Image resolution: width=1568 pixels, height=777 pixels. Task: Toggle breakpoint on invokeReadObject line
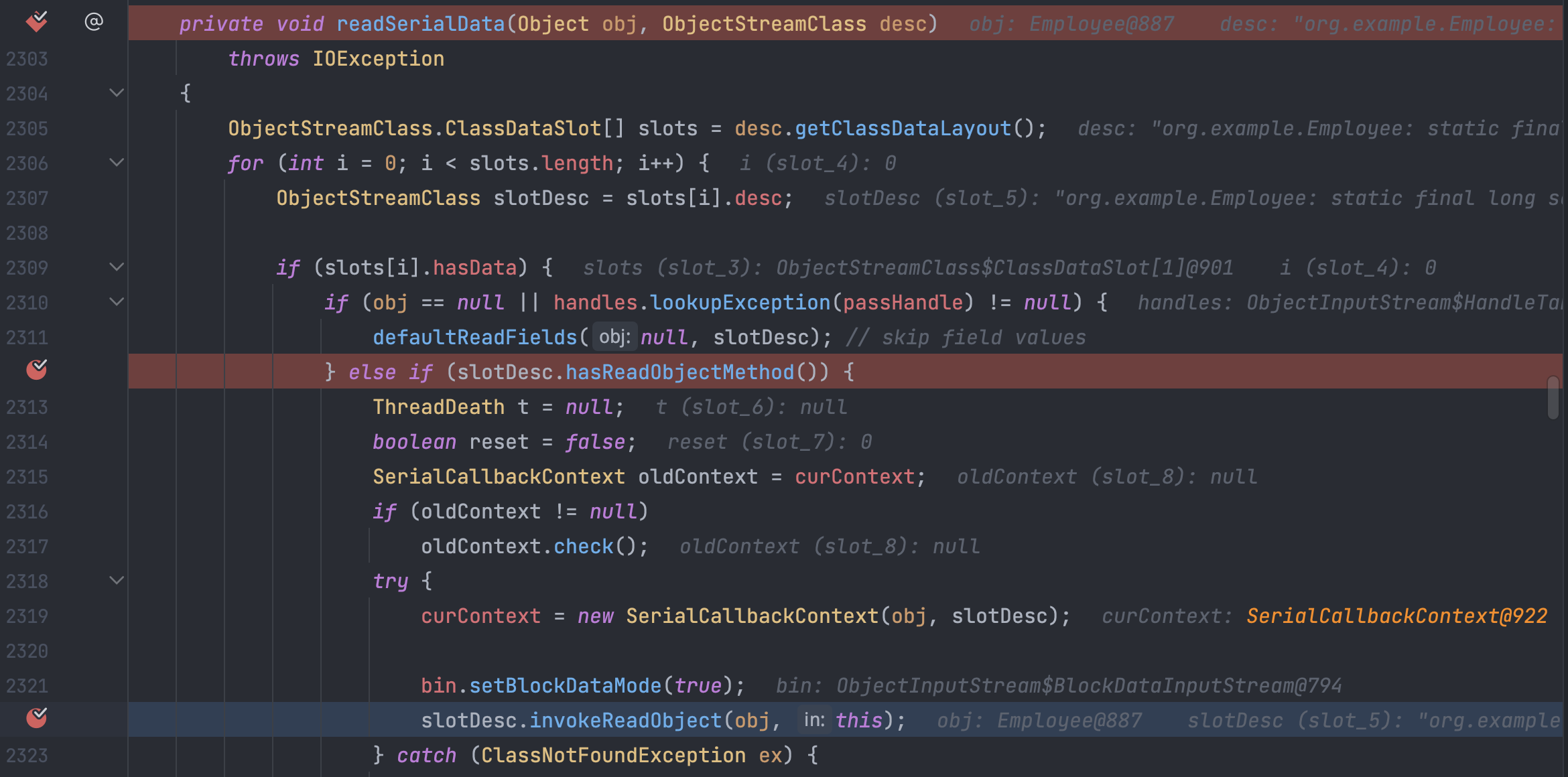[x=37, y=718]
